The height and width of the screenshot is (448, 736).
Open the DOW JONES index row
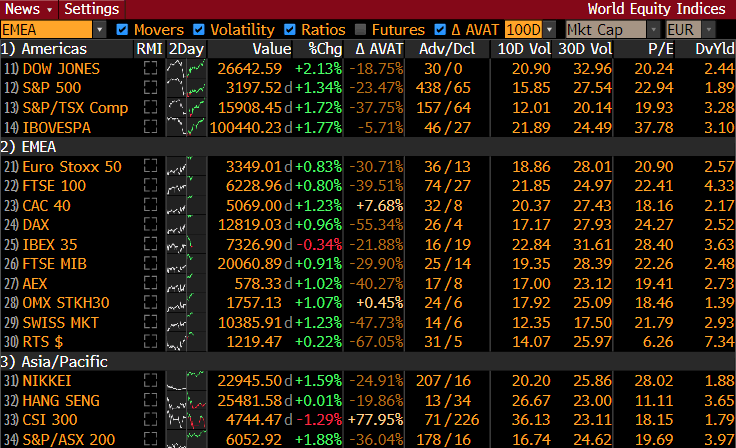pos(61,69)
